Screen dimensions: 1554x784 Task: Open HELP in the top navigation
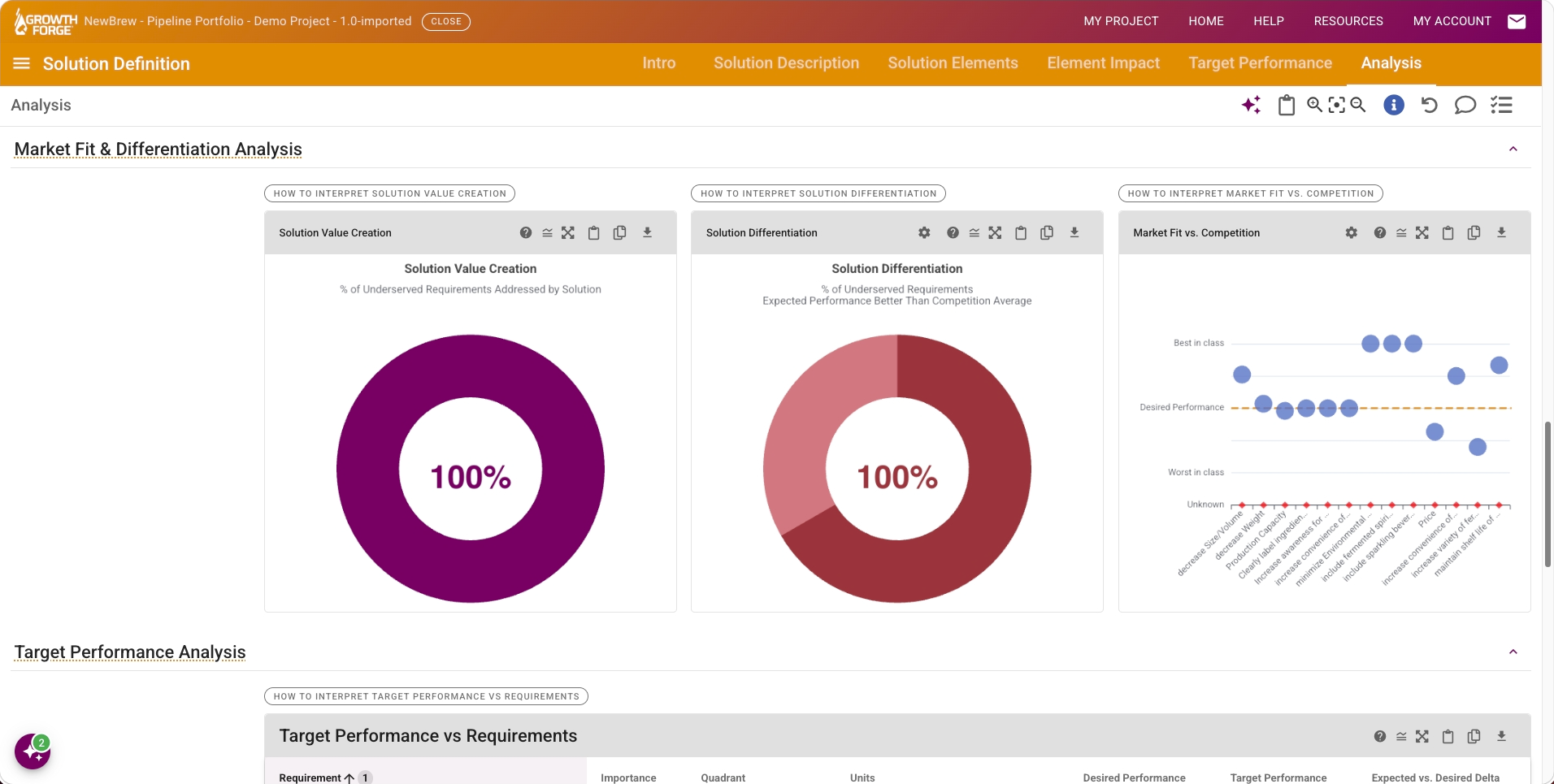pos(1269,21)
